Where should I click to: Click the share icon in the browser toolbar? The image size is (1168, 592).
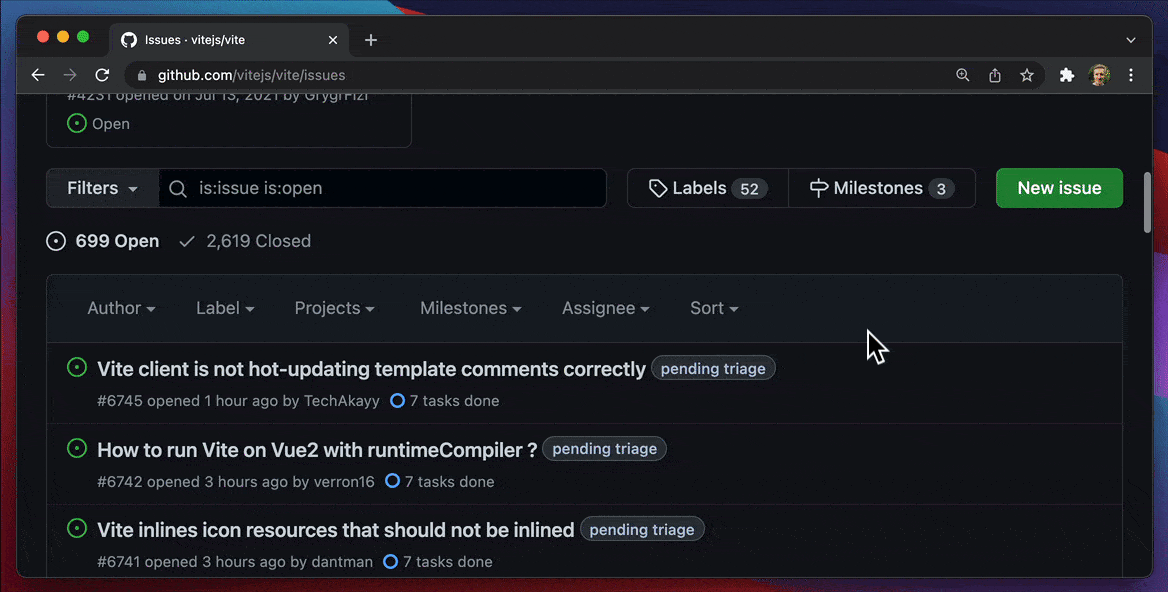click(x=994, y=75)
